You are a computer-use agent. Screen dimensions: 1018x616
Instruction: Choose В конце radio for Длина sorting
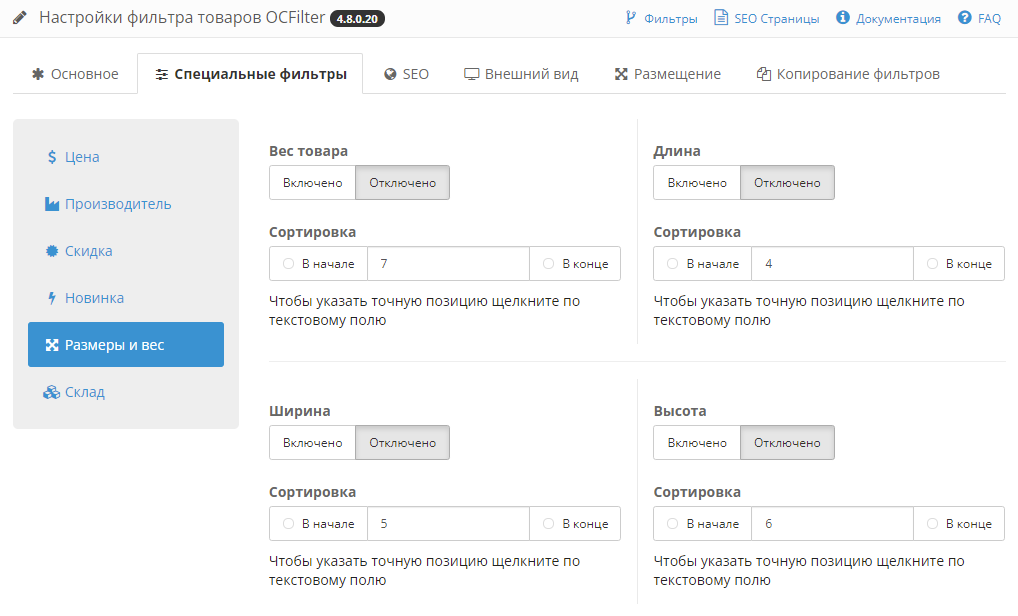pyautogui.click(x=932, y=264)
